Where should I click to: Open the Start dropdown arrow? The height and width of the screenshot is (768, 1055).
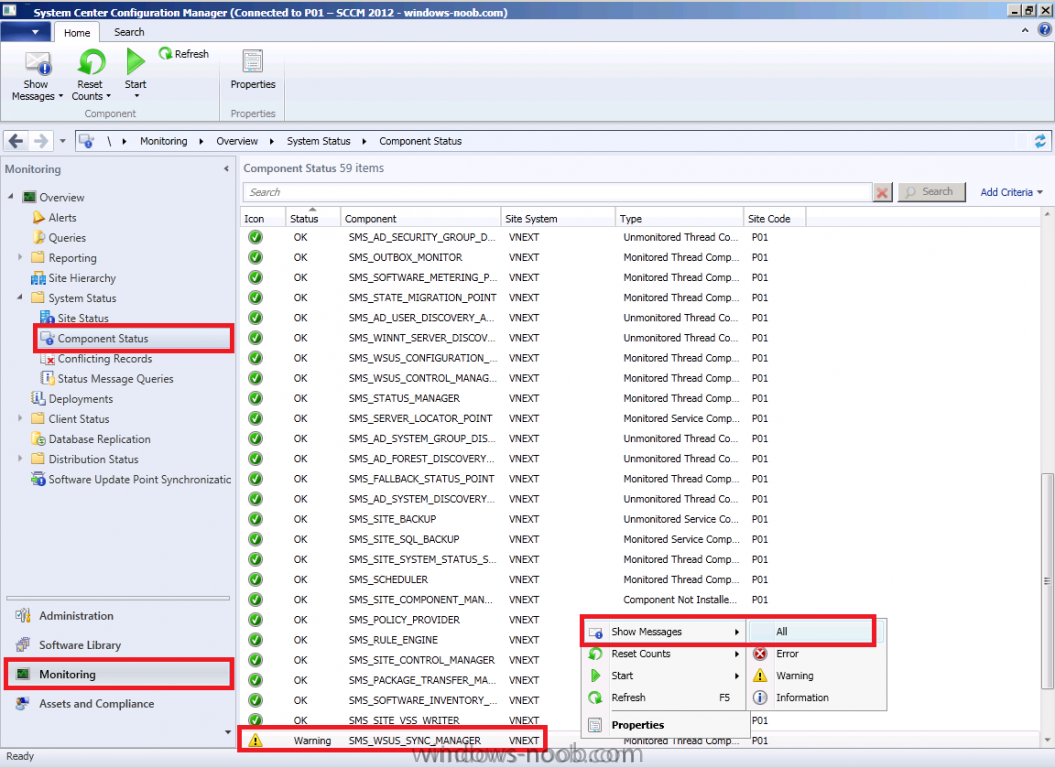(x=136, y=96)
